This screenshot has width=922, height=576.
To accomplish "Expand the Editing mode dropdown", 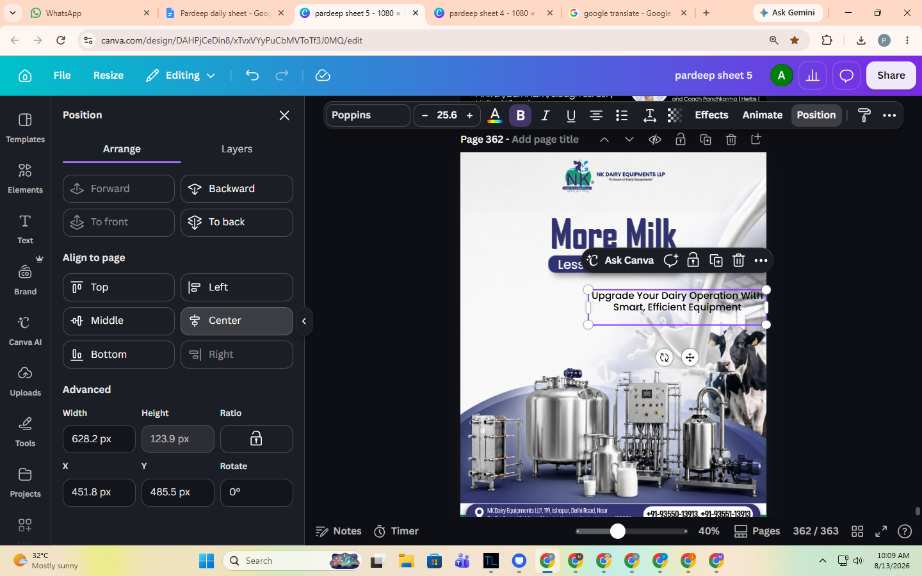I will [x=181, y=75].
